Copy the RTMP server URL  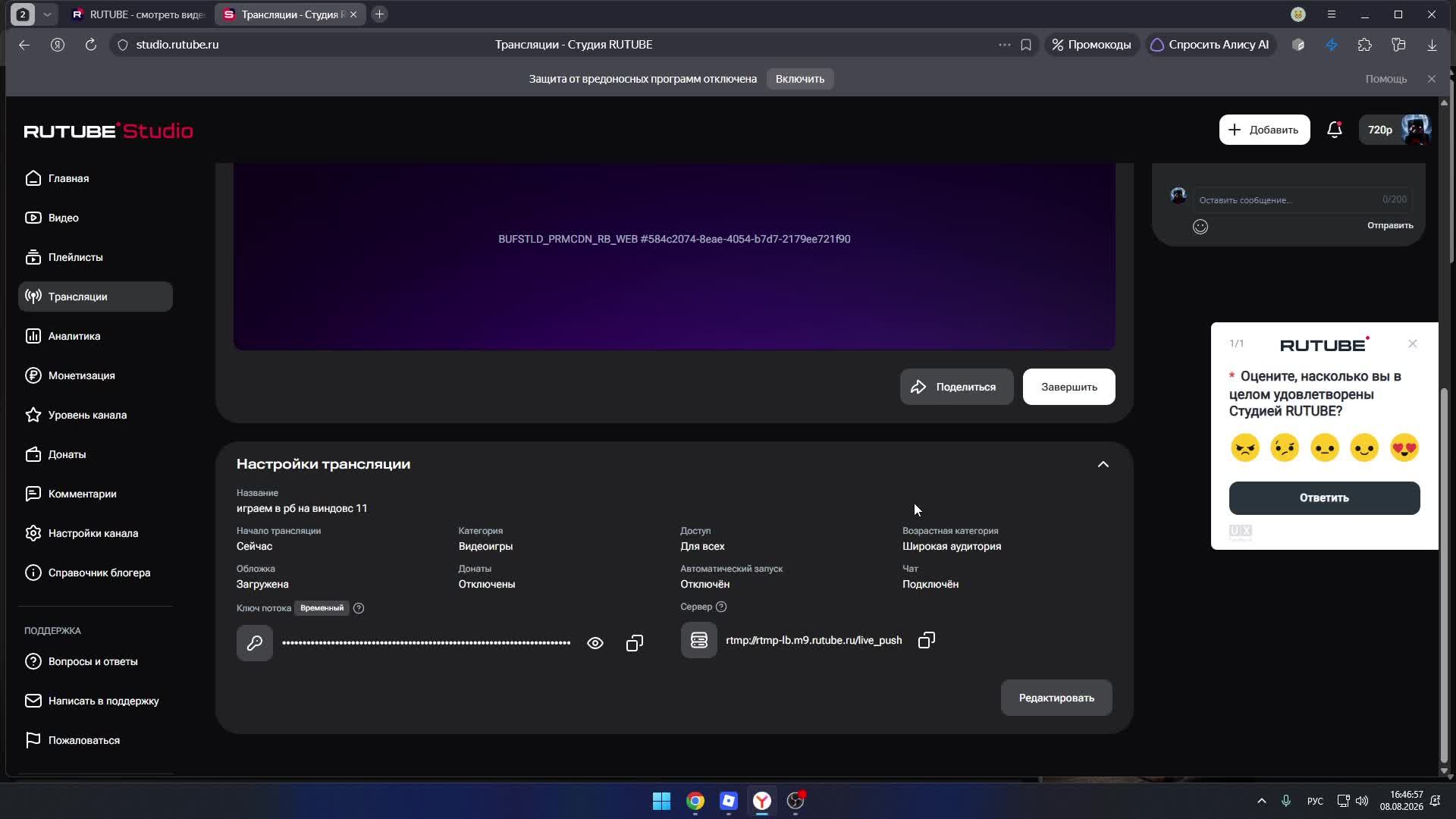pos(926,640)
